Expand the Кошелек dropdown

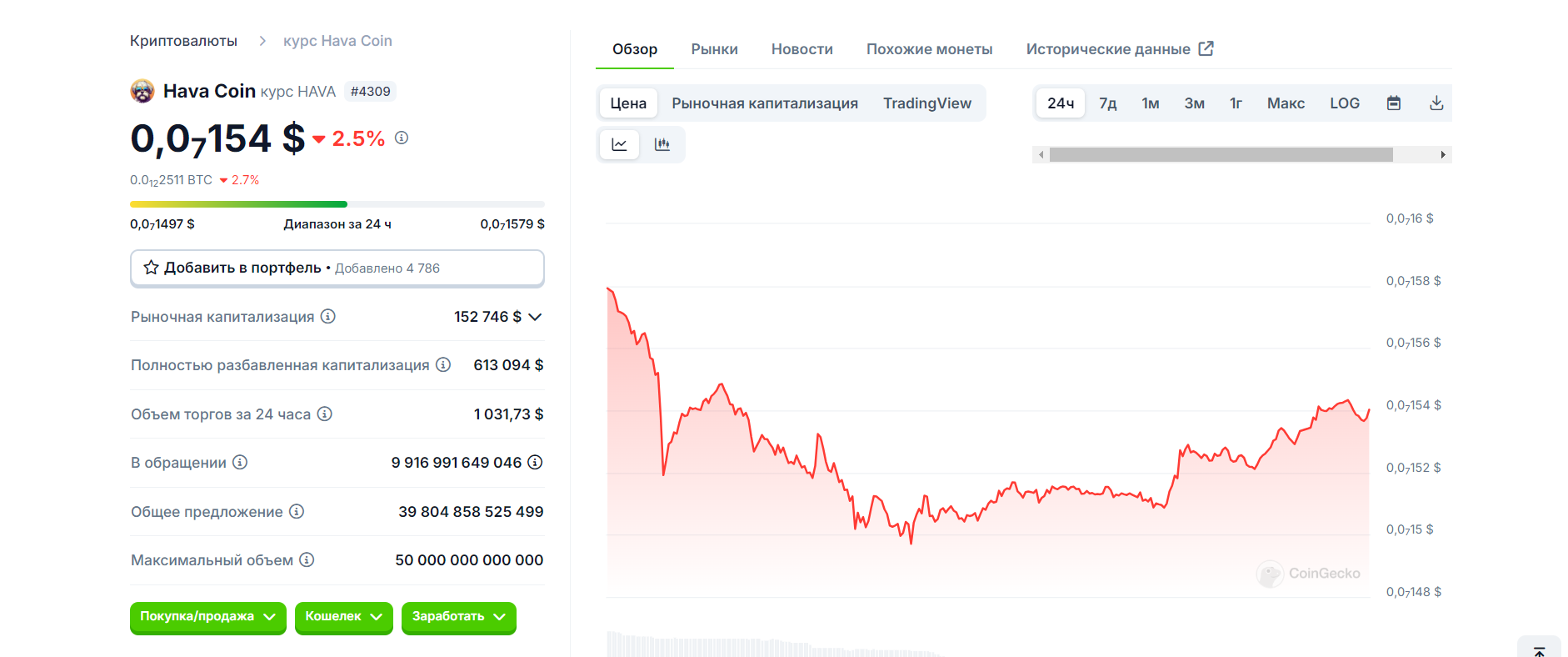click(343, 617)
